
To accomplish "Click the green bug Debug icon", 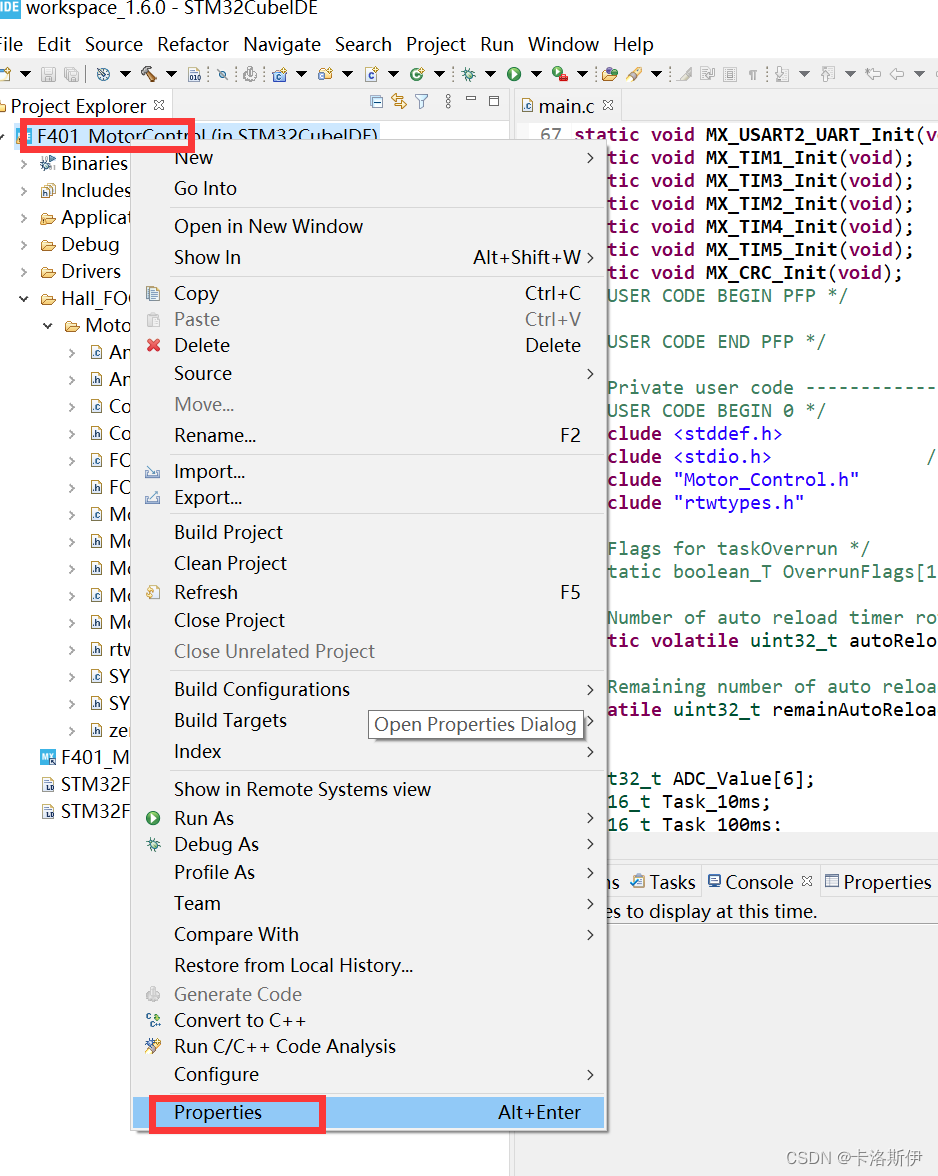I will [x=469, y=74].
